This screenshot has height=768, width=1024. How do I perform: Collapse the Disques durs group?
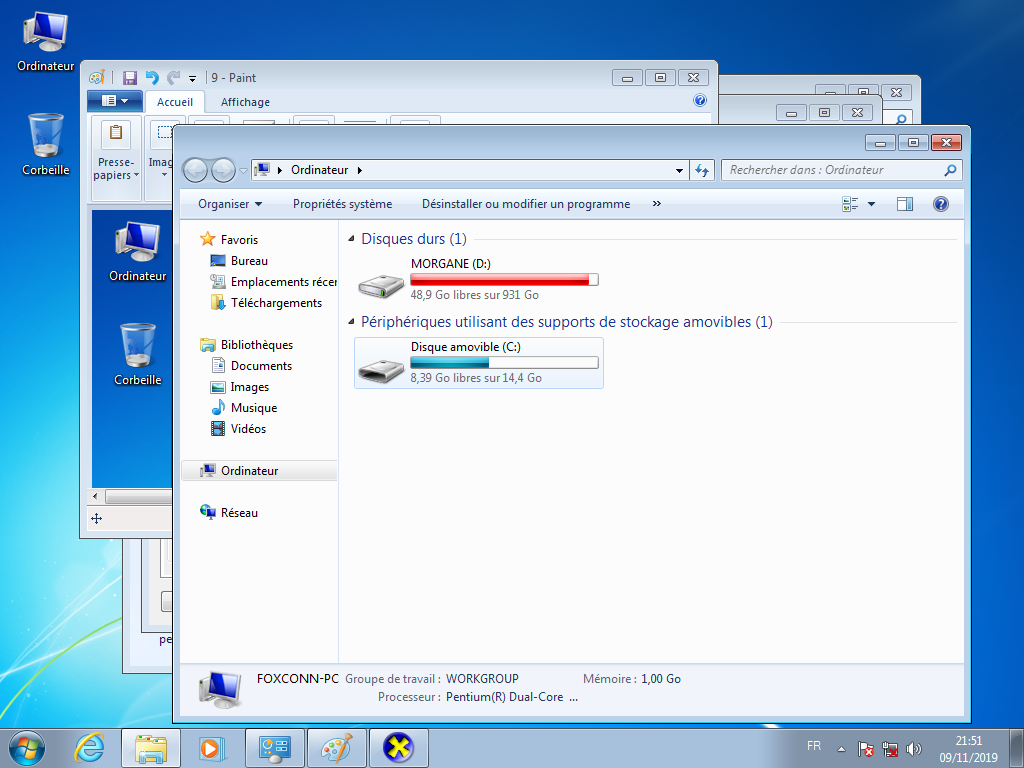click(x=352, y=240)
